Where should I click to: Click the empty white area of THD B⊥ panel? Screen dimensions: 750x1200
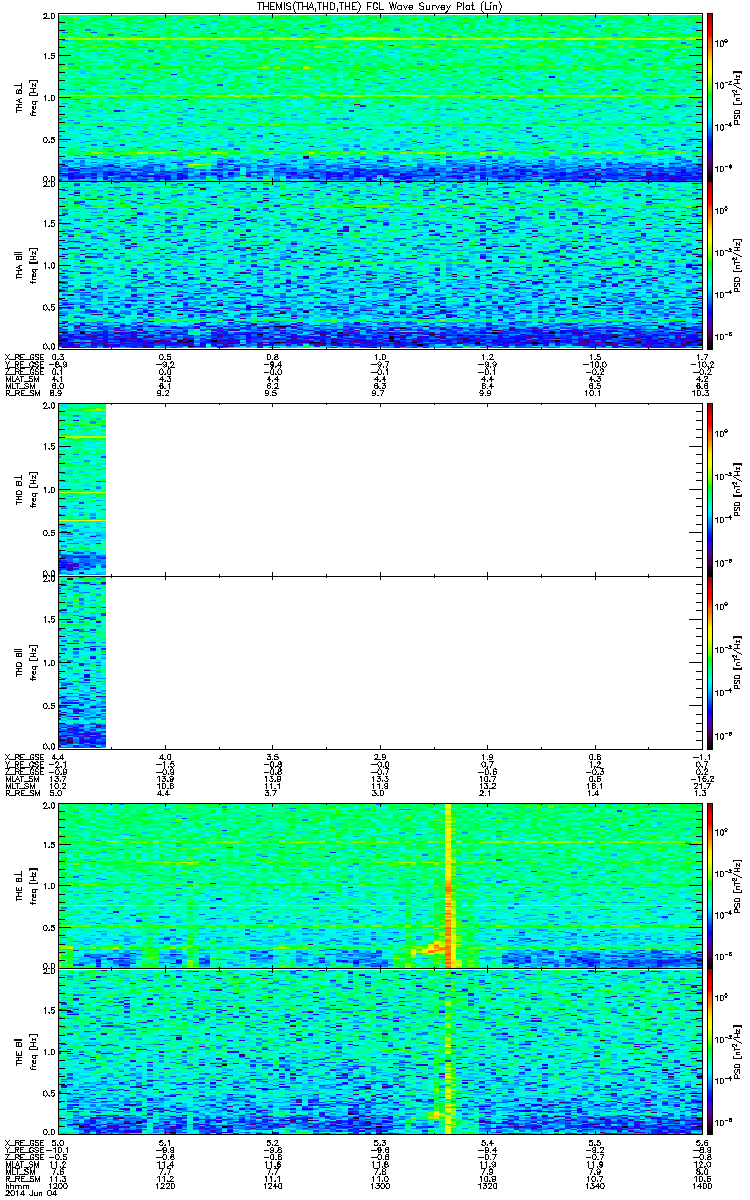(403, 489)
